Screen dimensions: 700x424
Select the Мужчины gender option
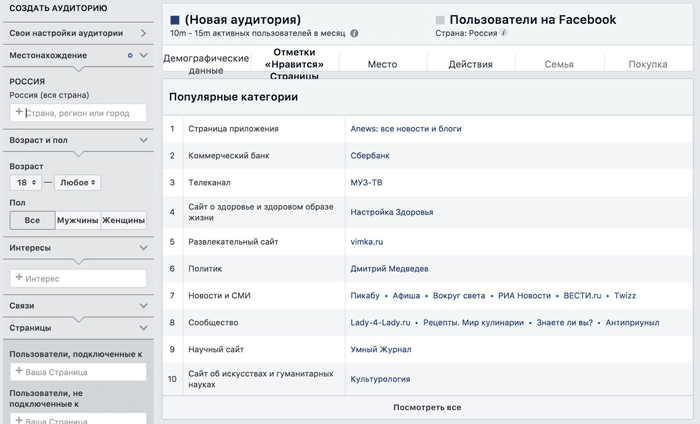tap(78, 220)
